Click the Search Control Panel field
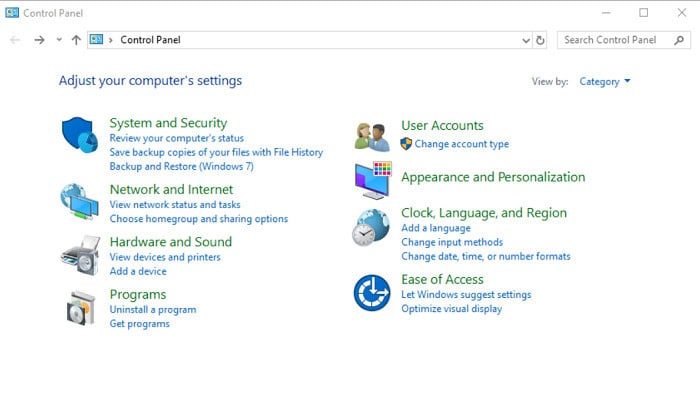Image resolution: width=700 pixels, height=411 pixels. click(624, 40)
